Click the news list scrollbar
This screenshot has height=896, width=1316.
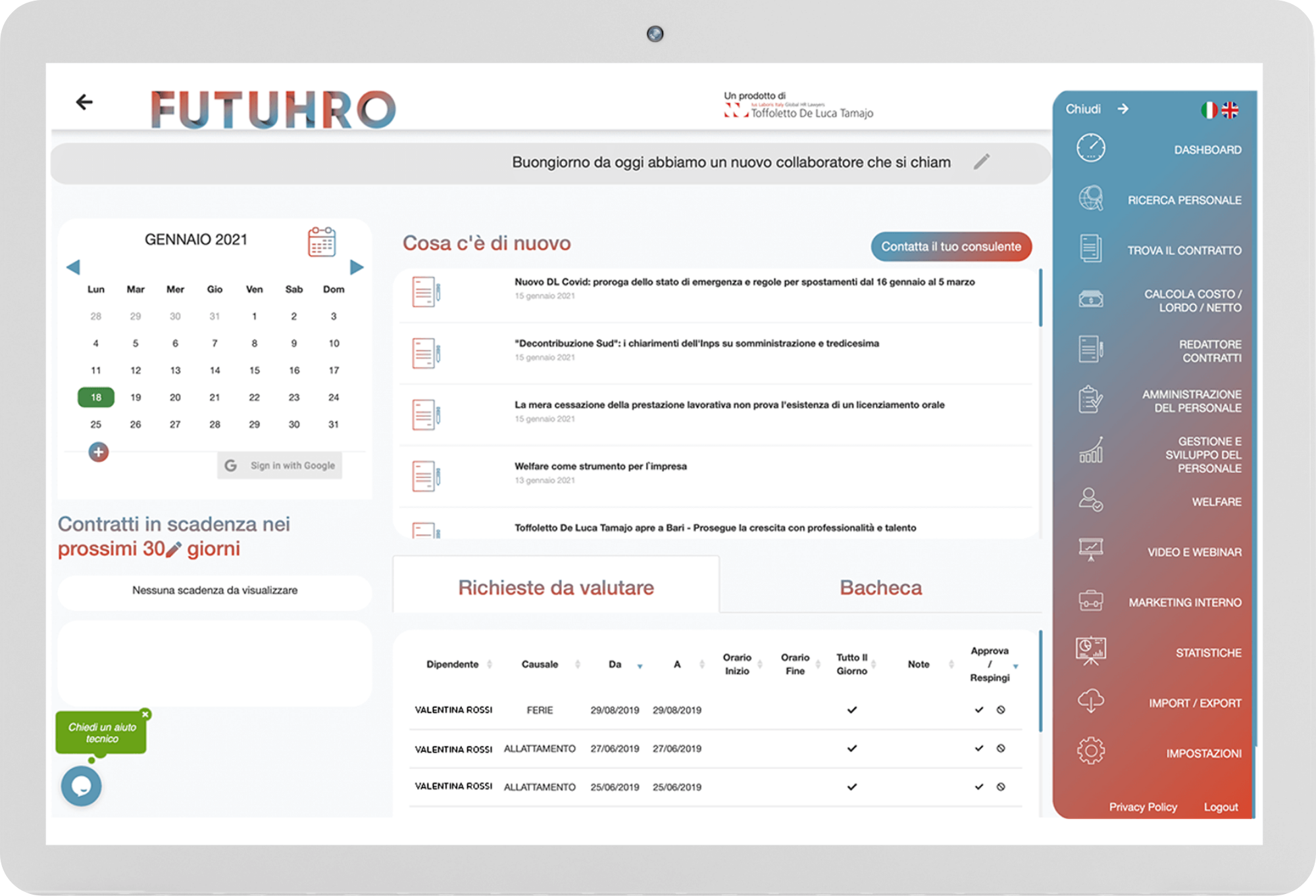1040,297
